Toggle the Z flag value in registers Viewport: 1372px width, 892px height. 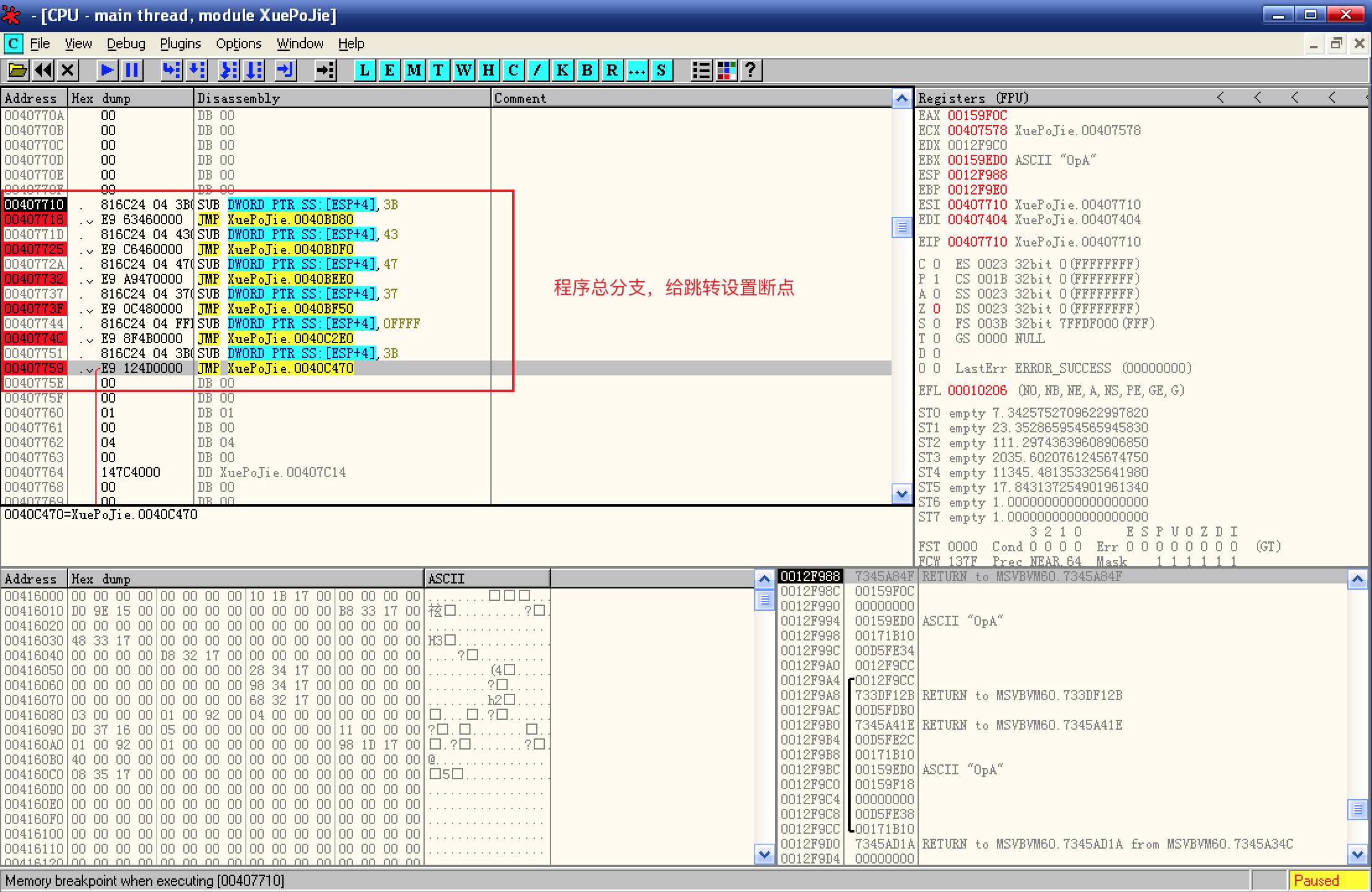[x=937, y=308]
